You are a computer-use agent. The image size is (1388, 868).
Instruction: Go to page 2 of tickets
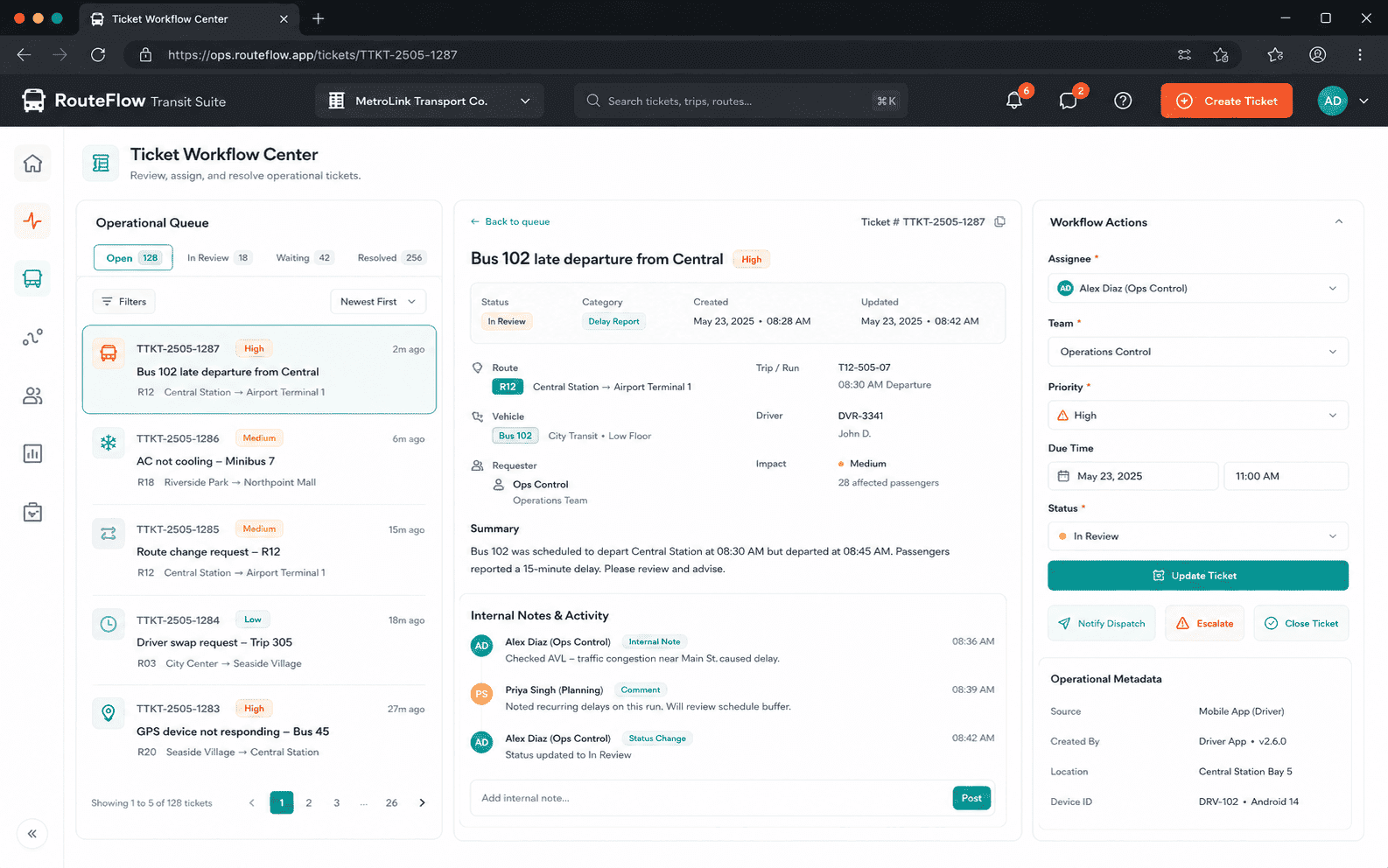(x=309, y=802)
